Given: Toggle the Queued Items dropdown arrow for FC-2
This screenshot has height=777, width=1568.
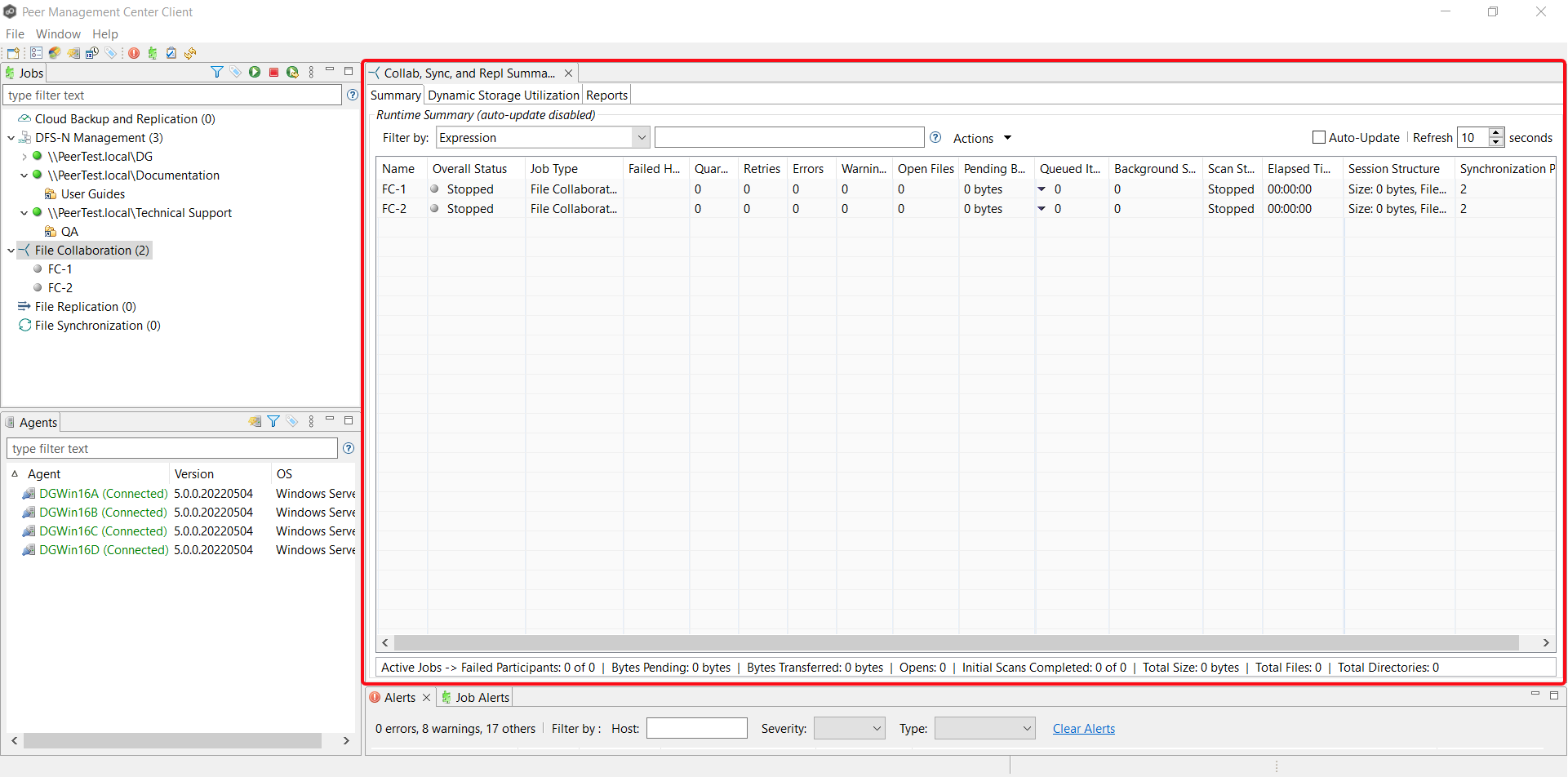Looking at the screenshot, I should [1042, 209].
